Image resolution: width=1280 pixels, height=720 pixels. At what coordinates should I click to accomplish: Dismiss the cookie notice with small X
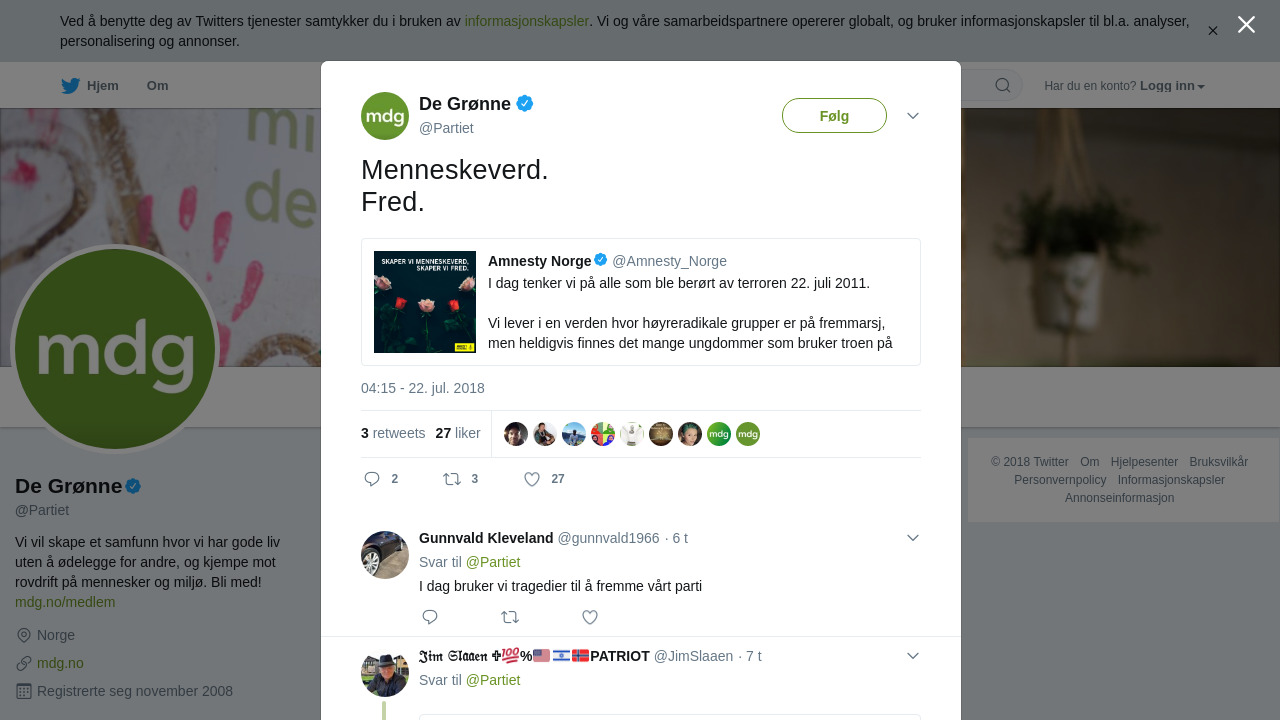1213,31
